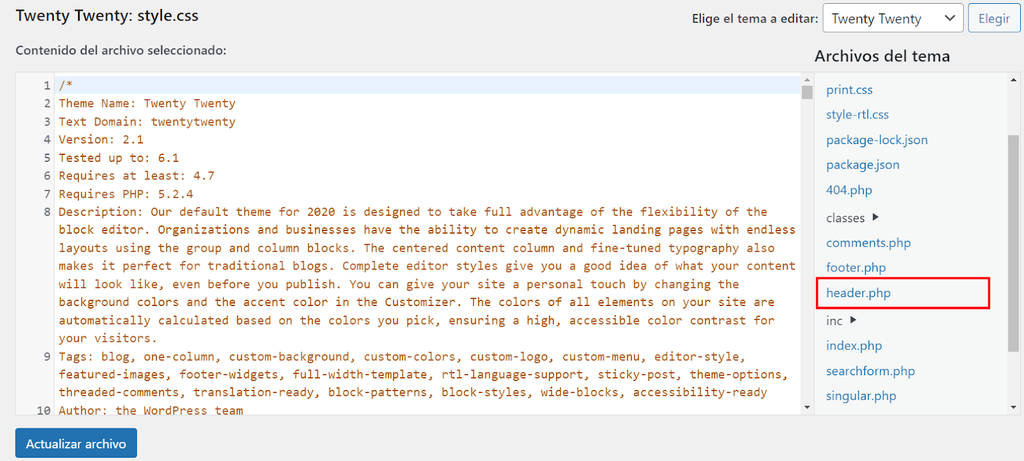Expand the inc folder arrow
The image size is (1024, 461).
click(x=853, y=320)
